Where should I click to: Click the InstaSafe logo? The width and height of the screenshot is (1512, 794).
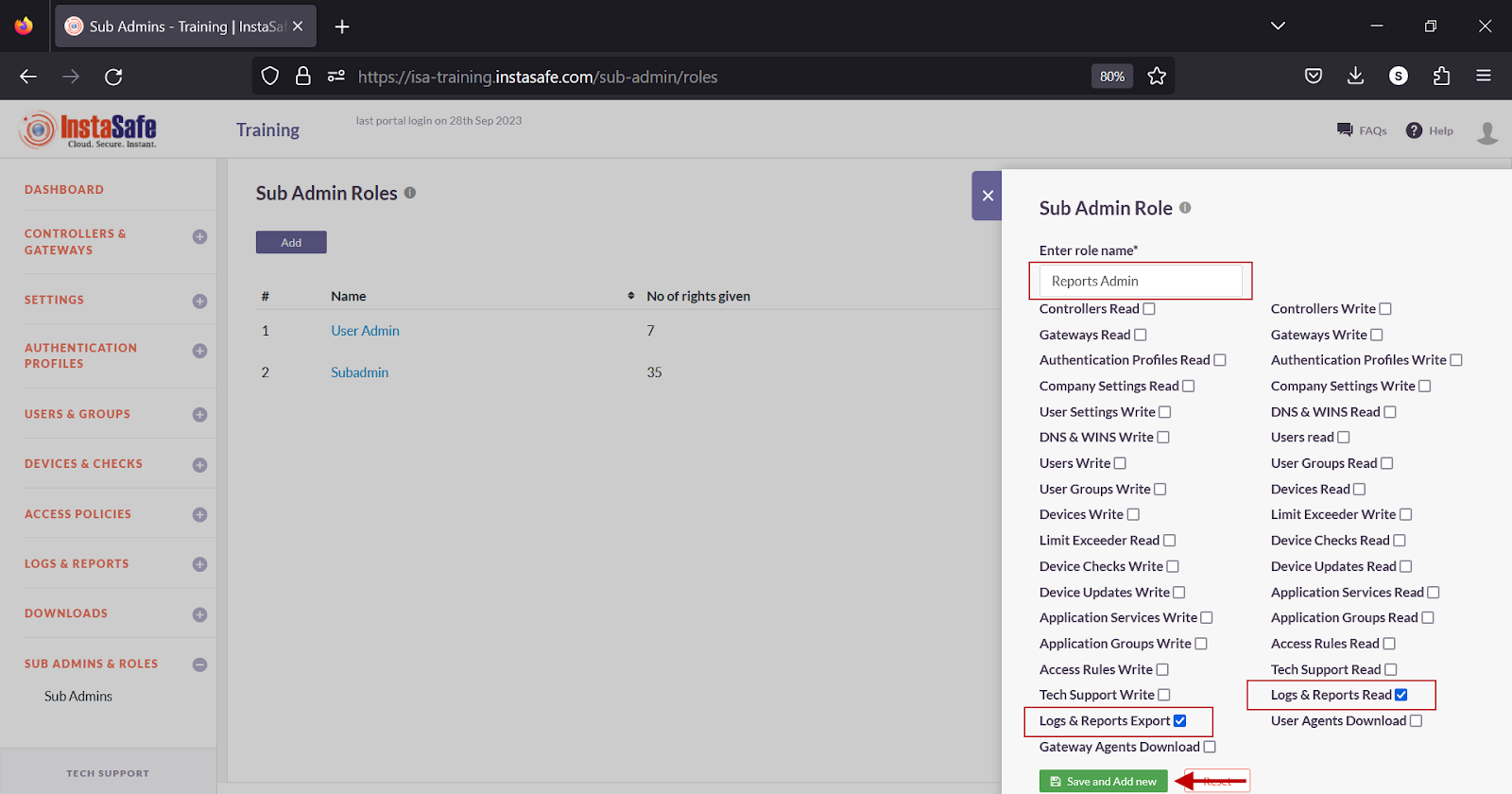click(88, 130)
